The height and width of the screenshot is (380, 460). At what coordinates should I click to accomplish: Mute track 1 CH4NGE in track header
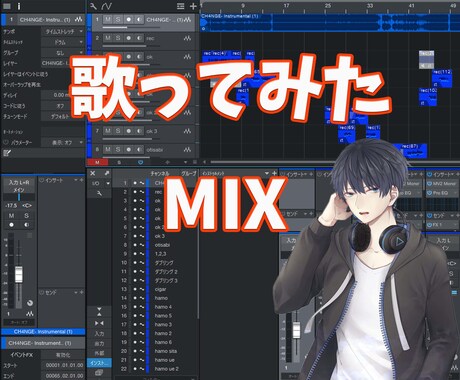click(108, 19)
